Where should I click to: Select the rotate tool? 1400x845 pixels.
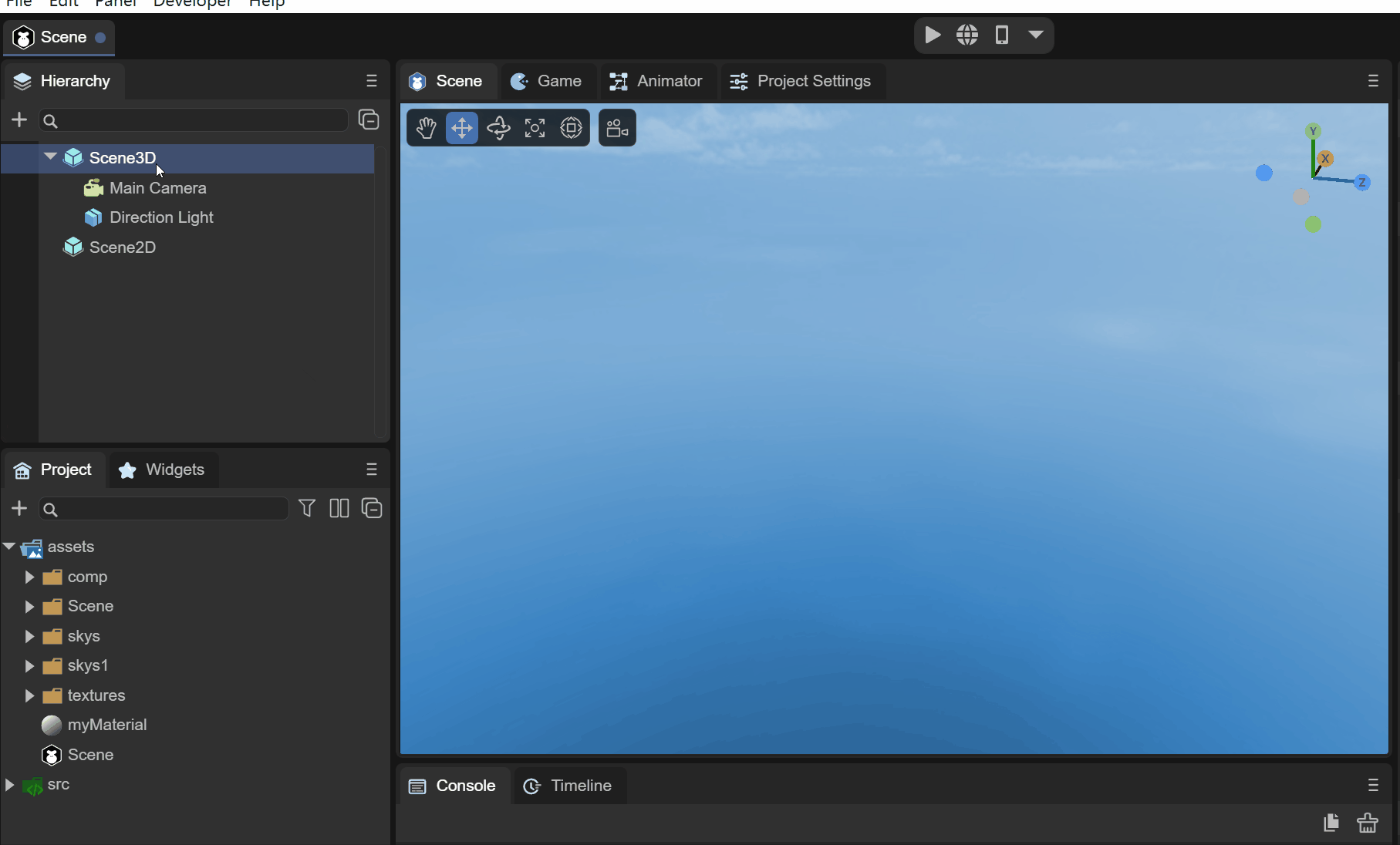(498, 128)
